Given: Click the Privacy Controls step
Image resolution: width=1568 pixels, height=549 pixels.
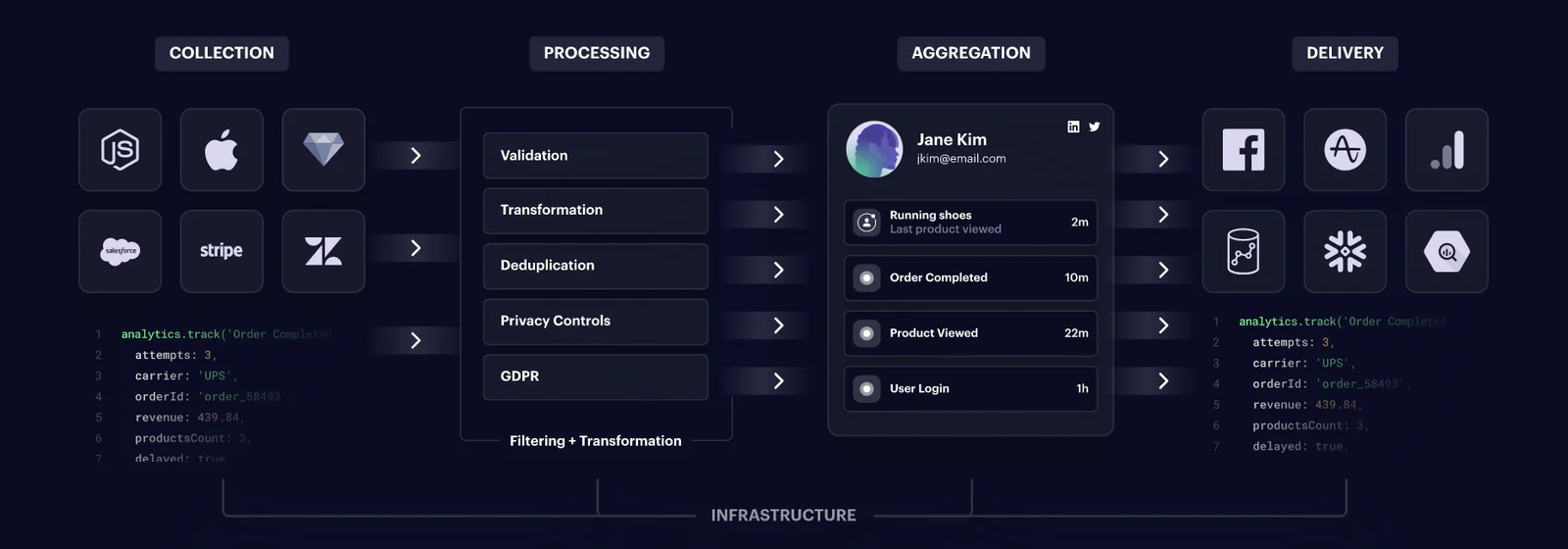Looking at the screenshot, I should (x=596, y=322).
